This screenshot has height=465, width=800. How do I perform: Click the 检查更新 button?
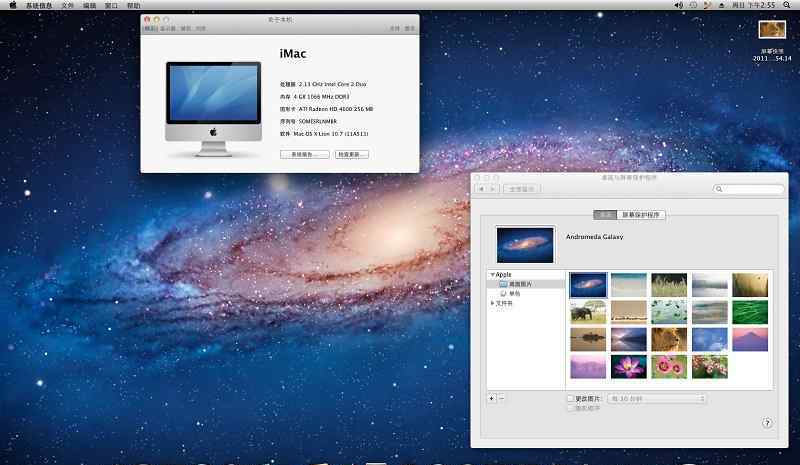point(351,154)
